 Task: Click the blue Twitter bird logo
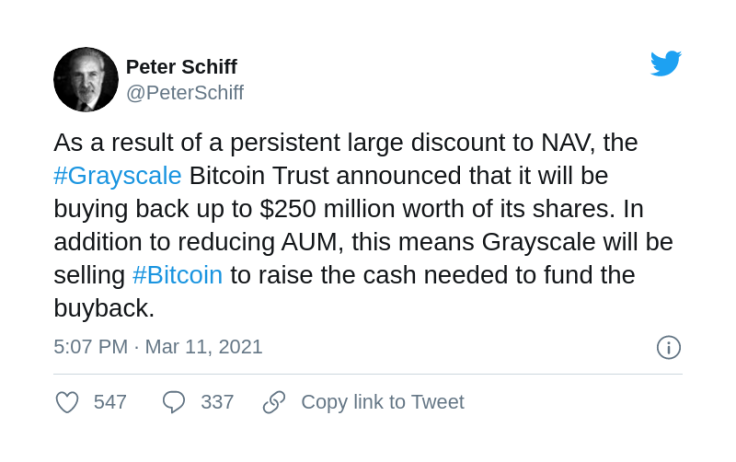point(666,63)
